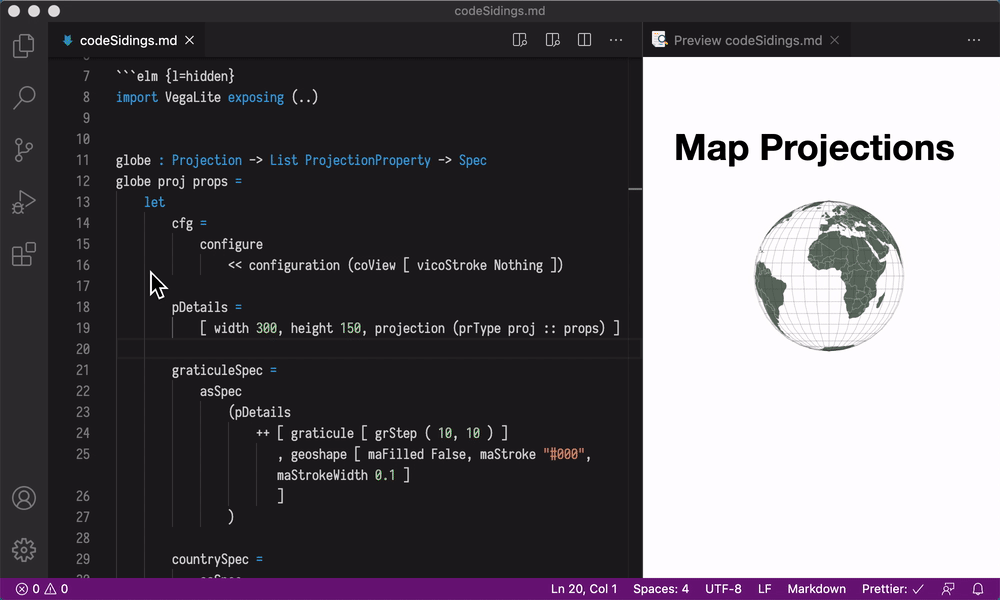Click 'let' keyword on line 13

154,202
